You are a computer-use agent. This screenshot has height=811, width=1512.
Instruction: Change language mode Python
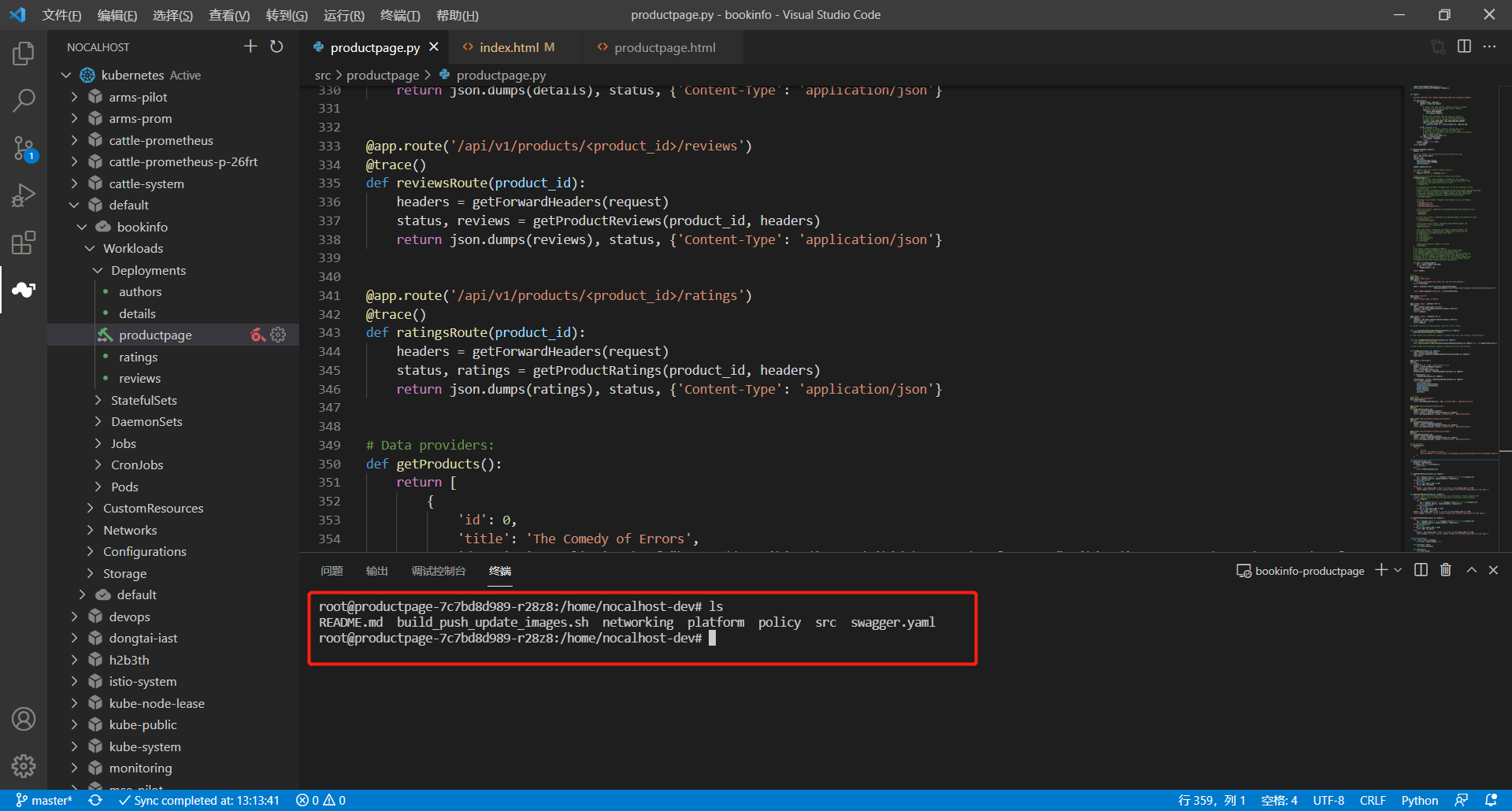click(1419, 800)
